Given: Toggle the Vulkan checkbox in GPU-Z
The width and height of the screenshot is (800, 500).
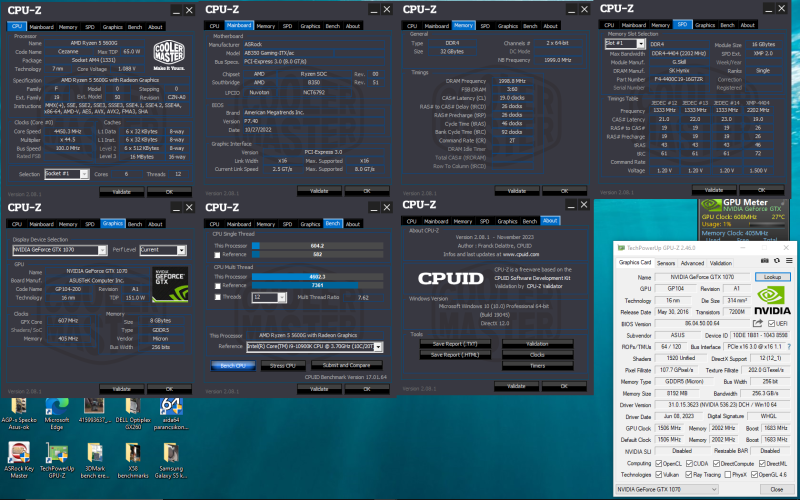Looking at the screenshot, I should (659, 474).
